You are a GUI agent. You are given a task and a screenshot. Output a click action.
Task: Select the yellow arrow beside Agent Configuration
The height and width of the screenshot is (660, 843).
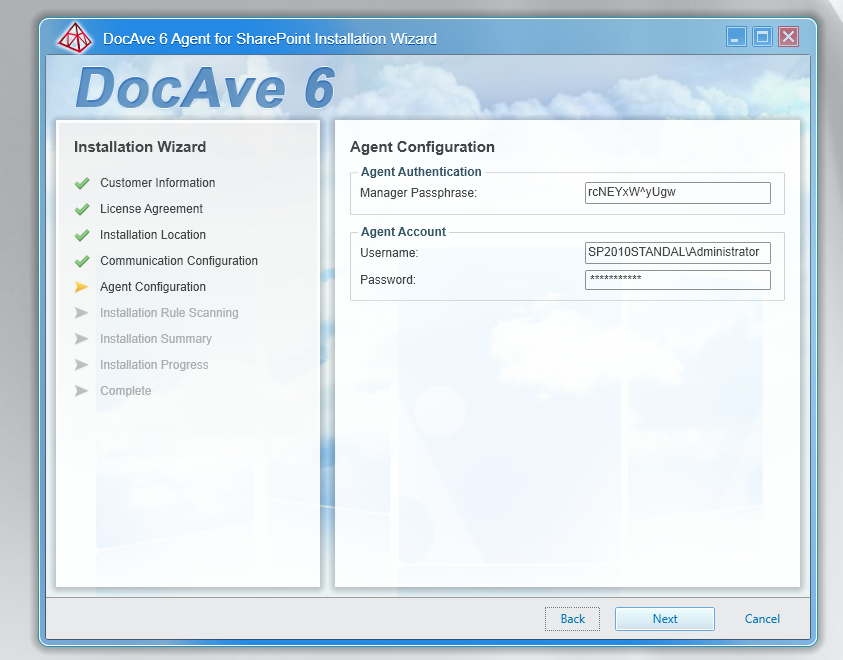click(x=83, y=287)
